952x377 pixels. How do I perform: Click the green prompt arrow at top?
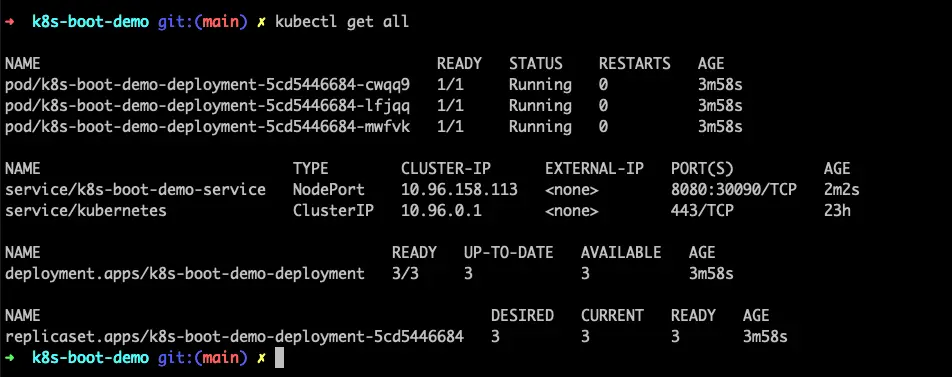point(10,22)
